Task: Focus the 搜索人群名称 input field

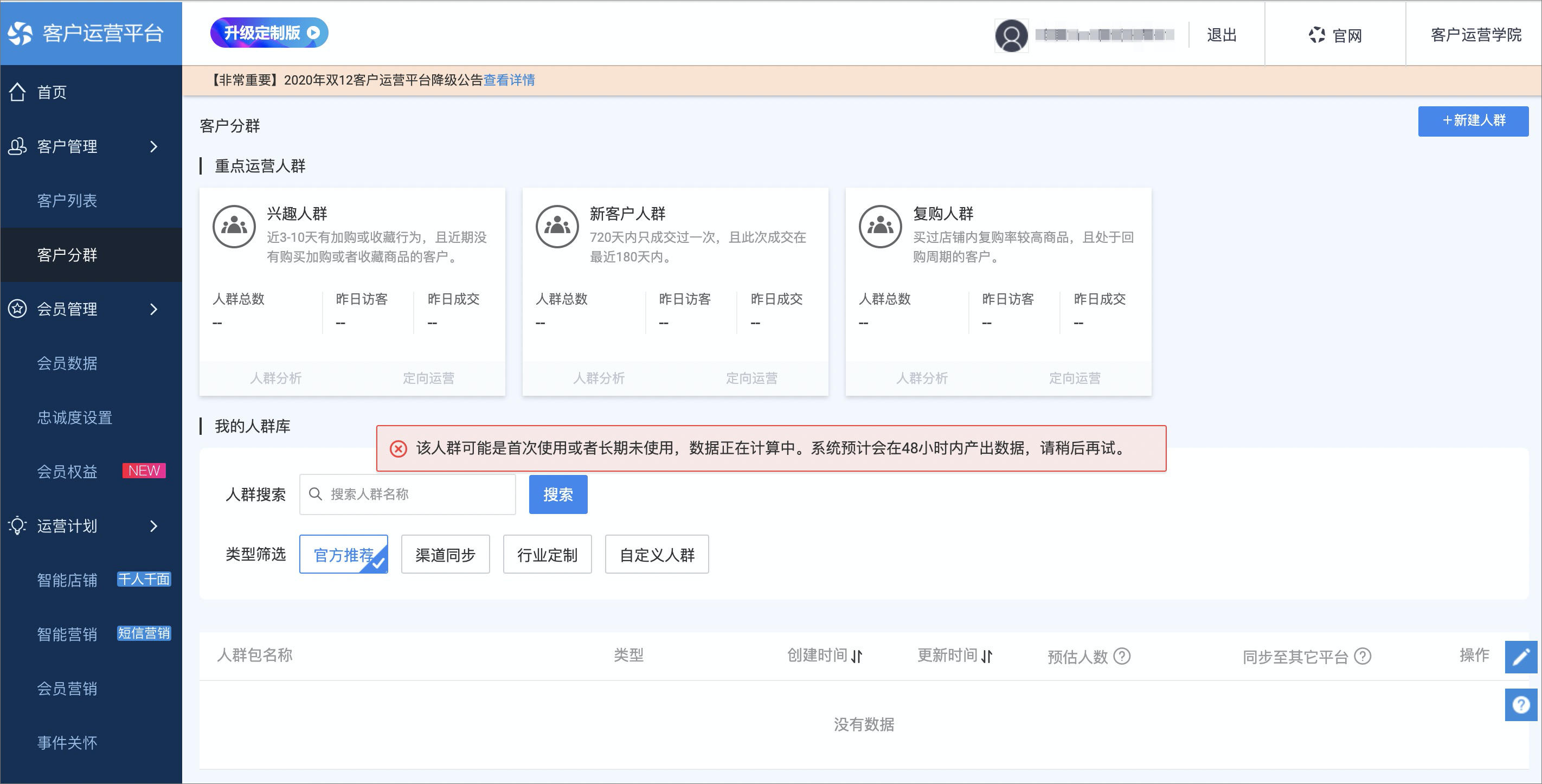Action: (408, 494)
